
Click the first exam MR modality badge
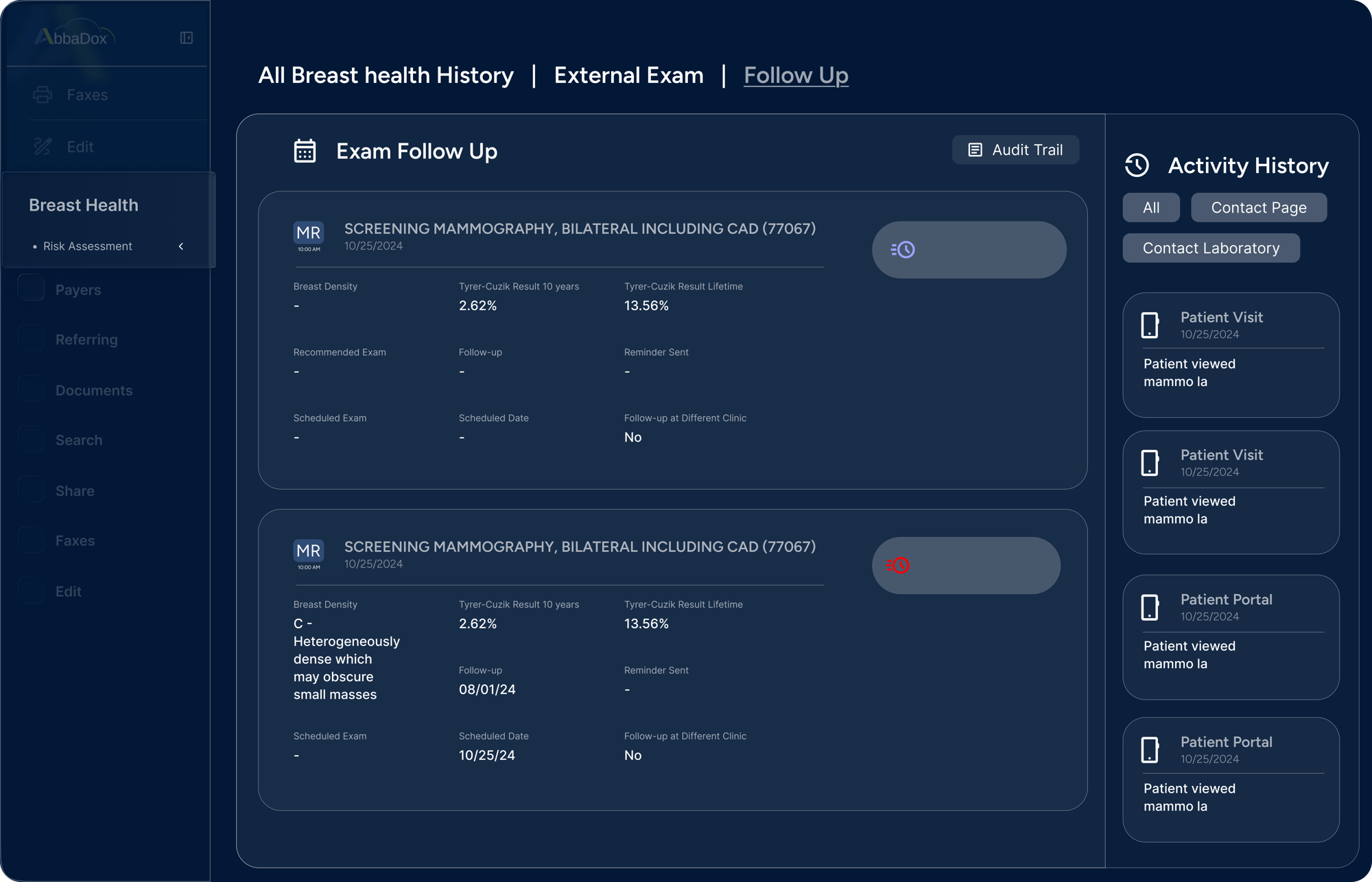tap(309, 233)
